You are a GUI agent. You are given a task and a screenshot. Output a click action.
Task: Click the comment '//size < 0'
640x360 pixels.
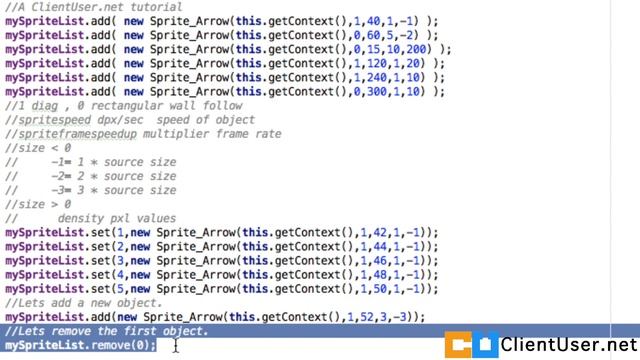38,148
